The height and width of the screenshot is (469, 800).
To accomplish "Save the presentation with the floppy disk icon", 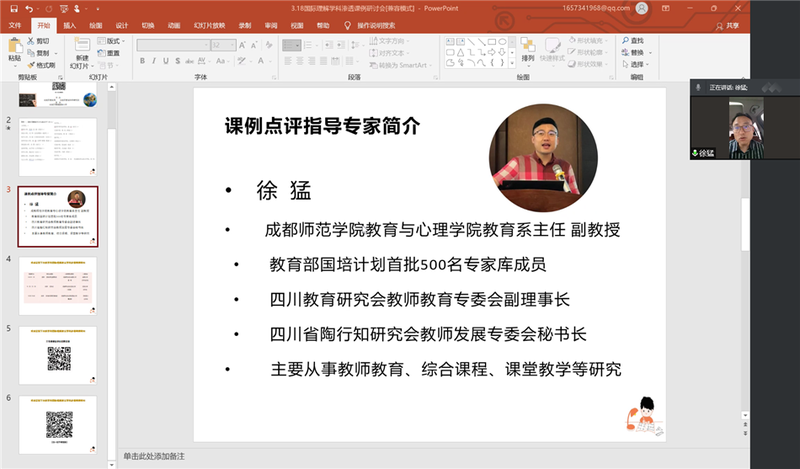I will 14,9.
